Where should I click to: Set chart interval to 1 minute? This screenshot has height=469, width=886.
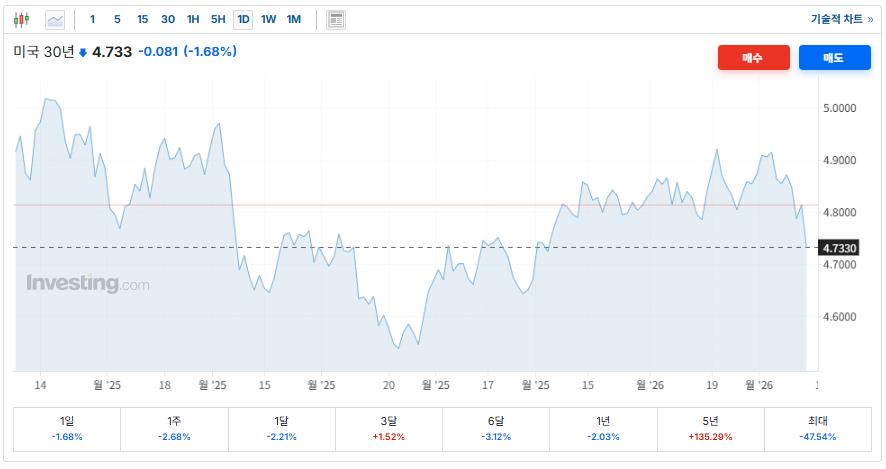click(x=93, y=19)
